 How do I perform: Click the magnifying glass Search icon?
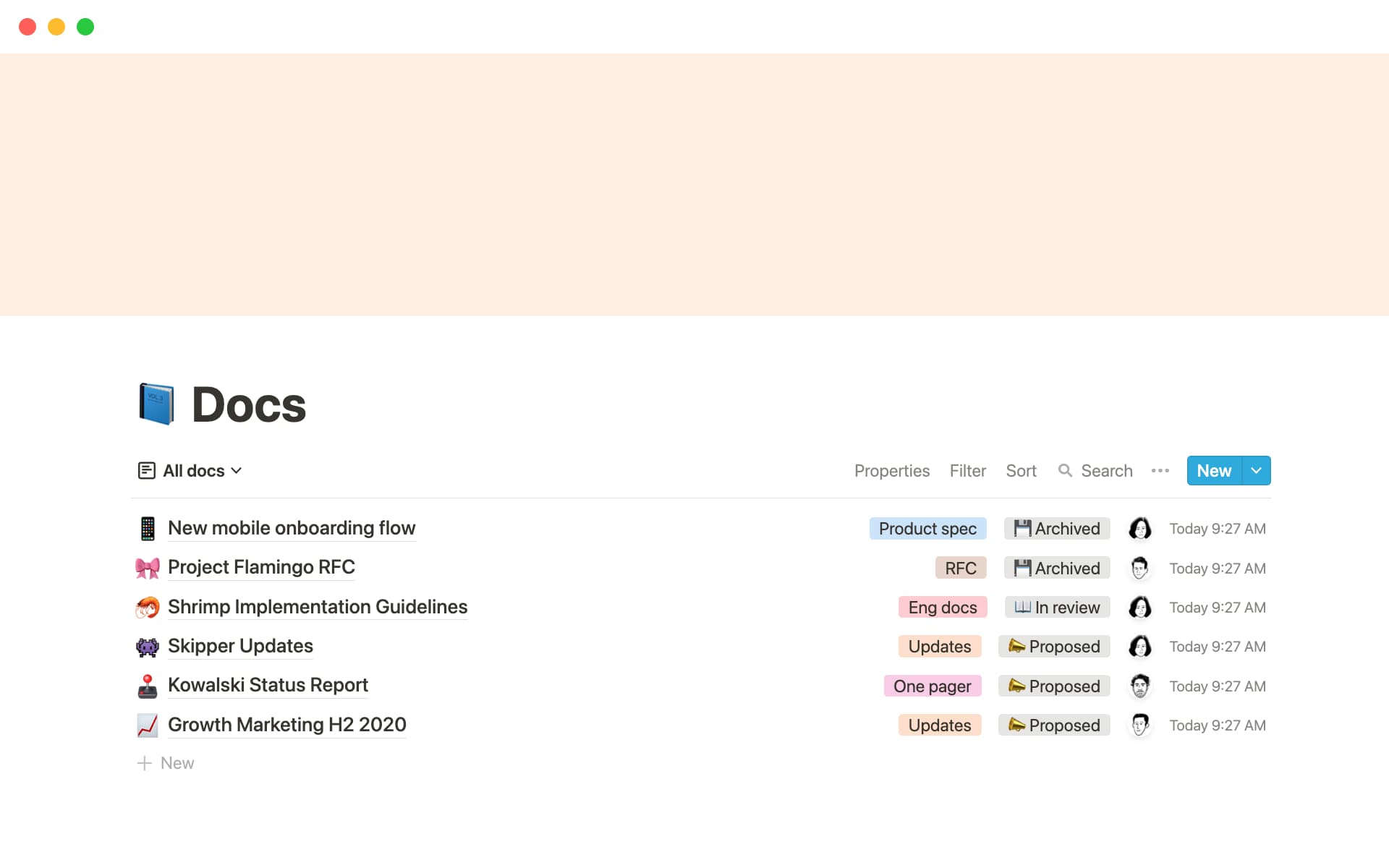tap(1065, 471)
